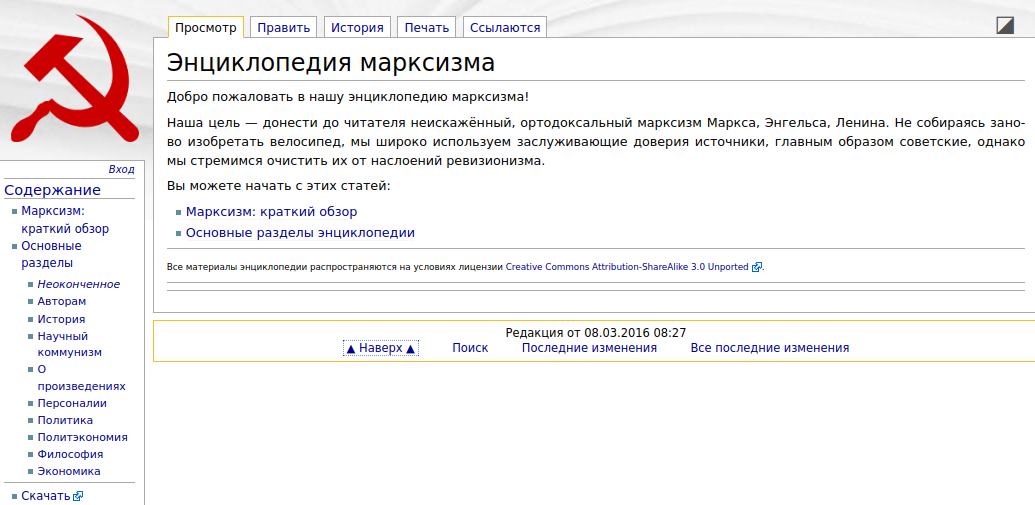
Task: Open Все последние изменения link
Action: [769, 348]
